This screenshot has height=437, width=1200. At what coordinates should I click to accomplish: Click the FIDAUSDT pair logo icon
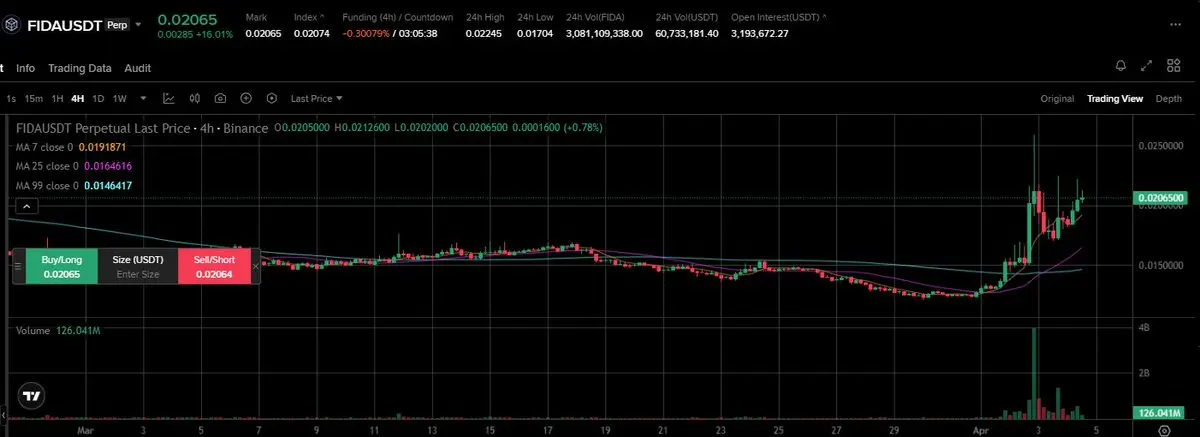(13, 24)
